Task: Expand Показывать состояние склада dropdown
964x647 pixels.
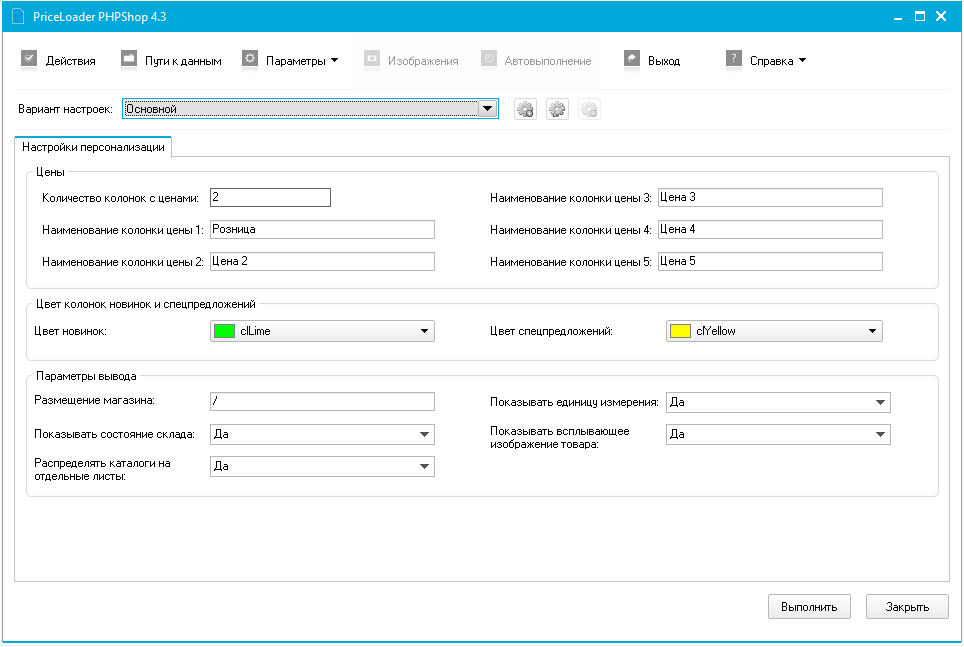Action: [x=322, y=434]
